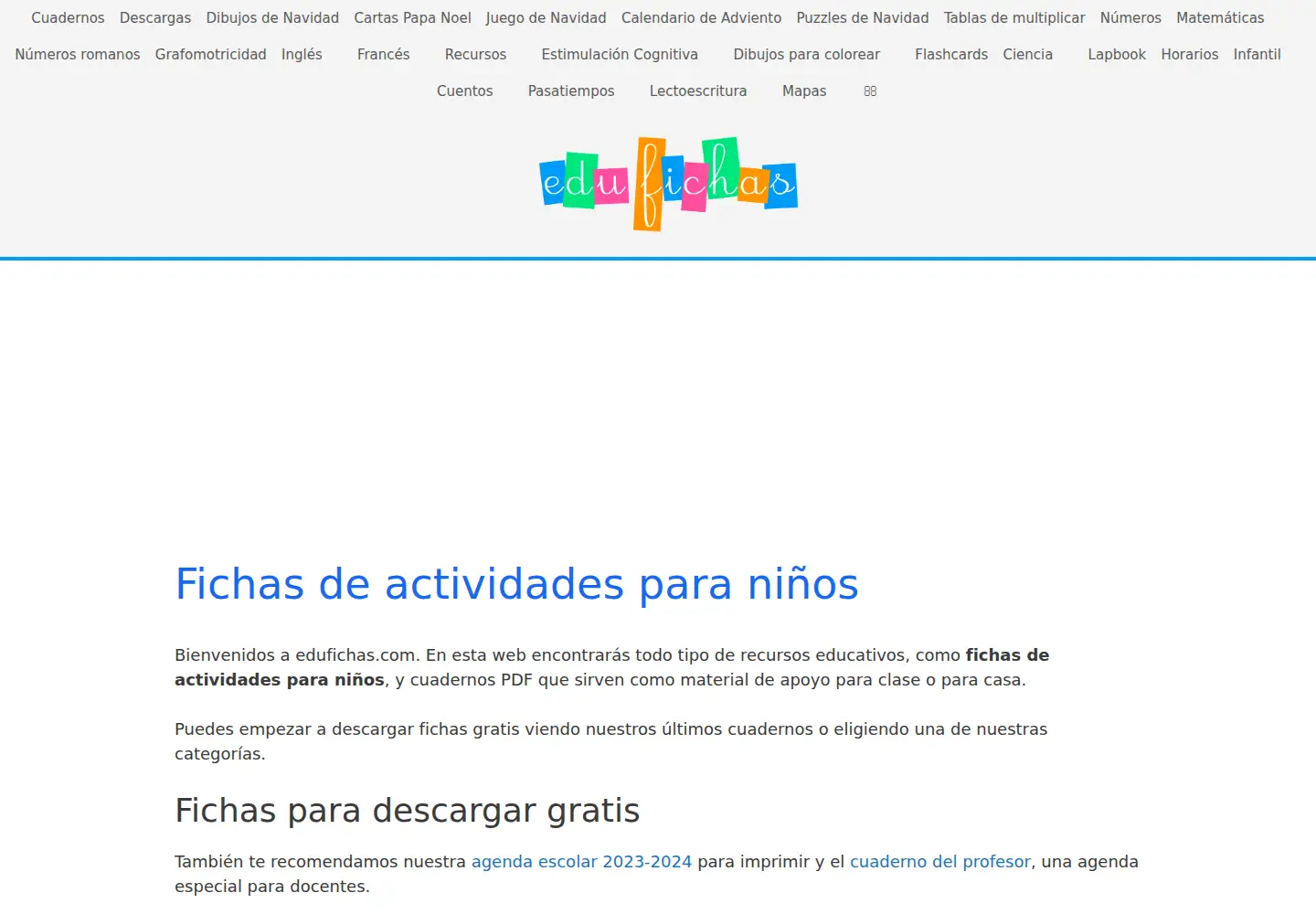The width and height of the screenshot is (1316, 914).
Task: Open Tablas de multiplicar
Action: point(1014,18)
